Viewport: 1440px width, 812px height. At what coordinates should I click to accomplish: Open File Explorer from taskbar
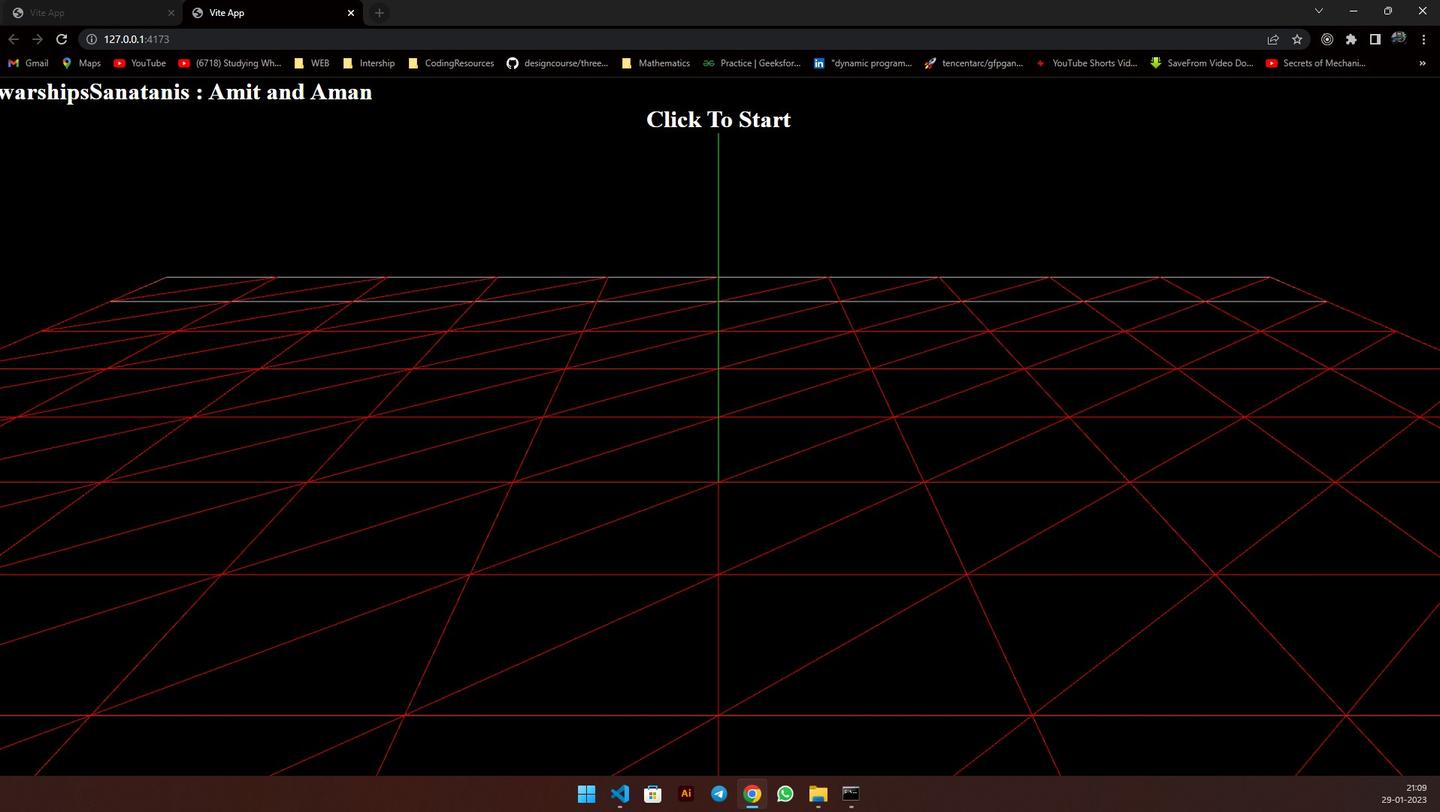pyautogui.click(x=818, y=794)
